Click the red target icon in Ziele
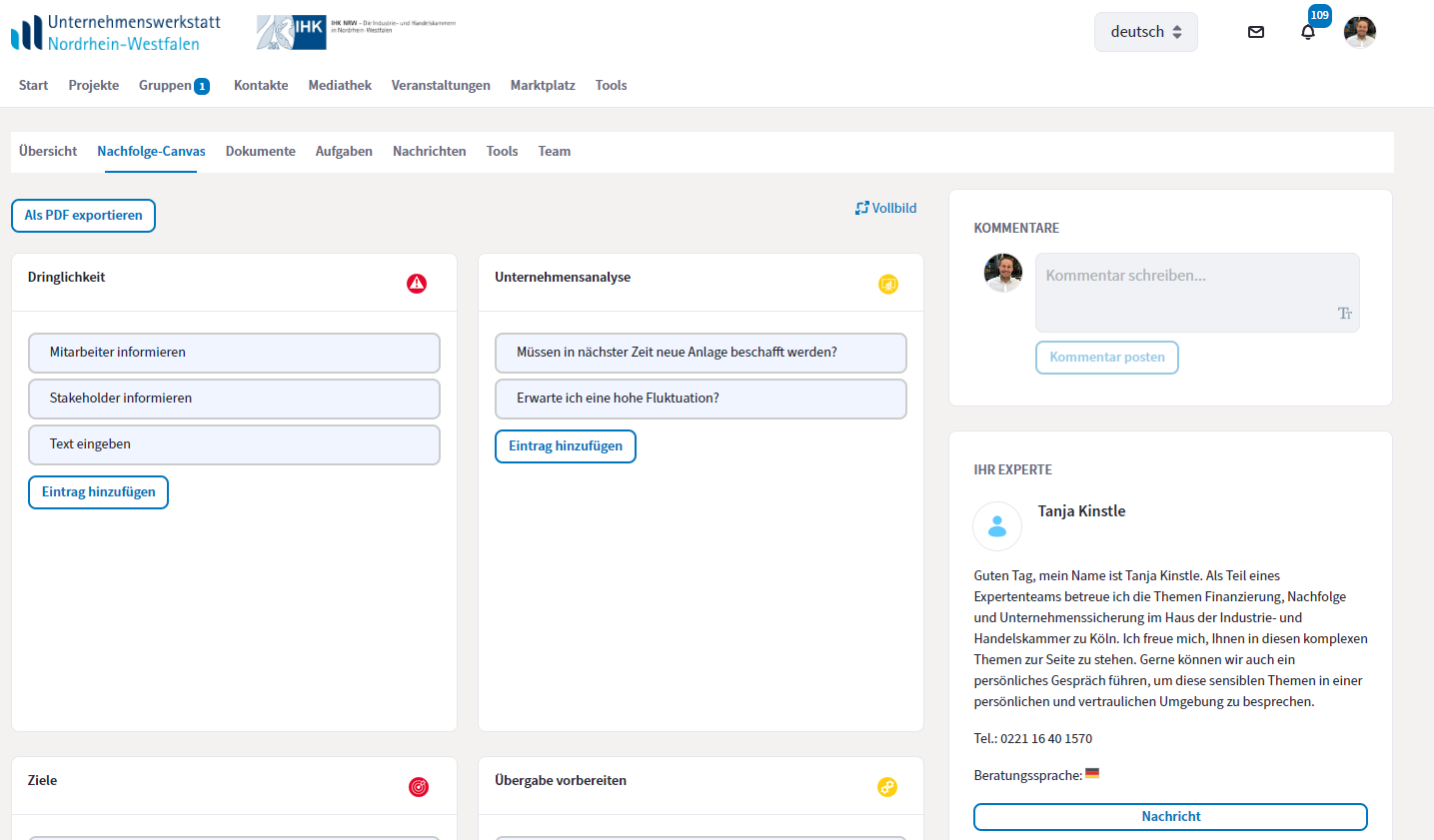1434x840 pixels. point(419,787)
